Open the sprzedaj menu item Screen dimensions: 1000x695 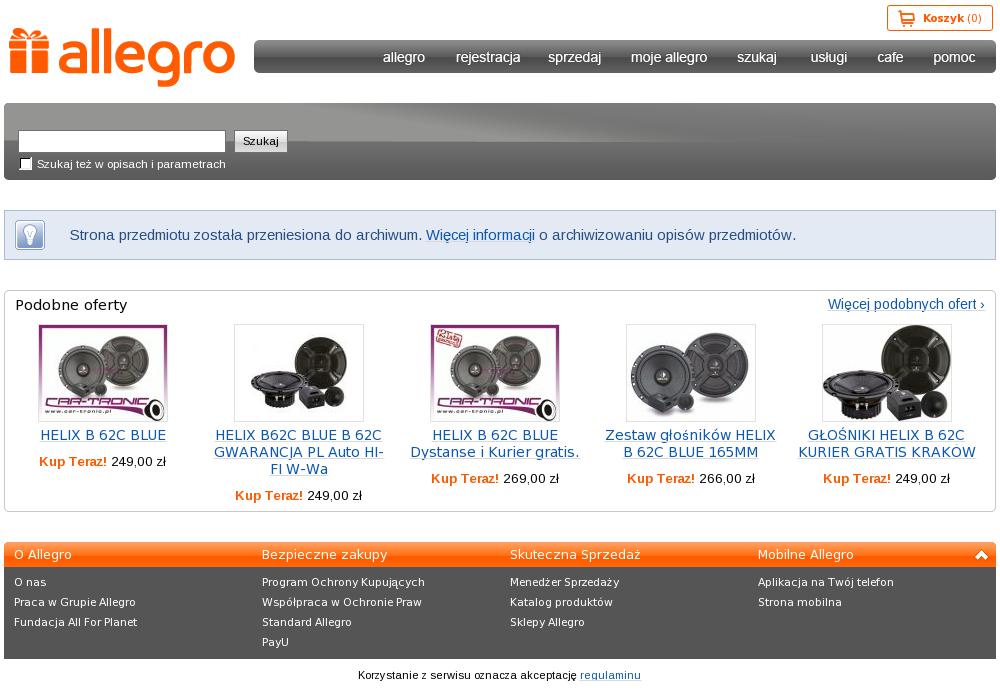pyautogui.click(x=575, y=57)
